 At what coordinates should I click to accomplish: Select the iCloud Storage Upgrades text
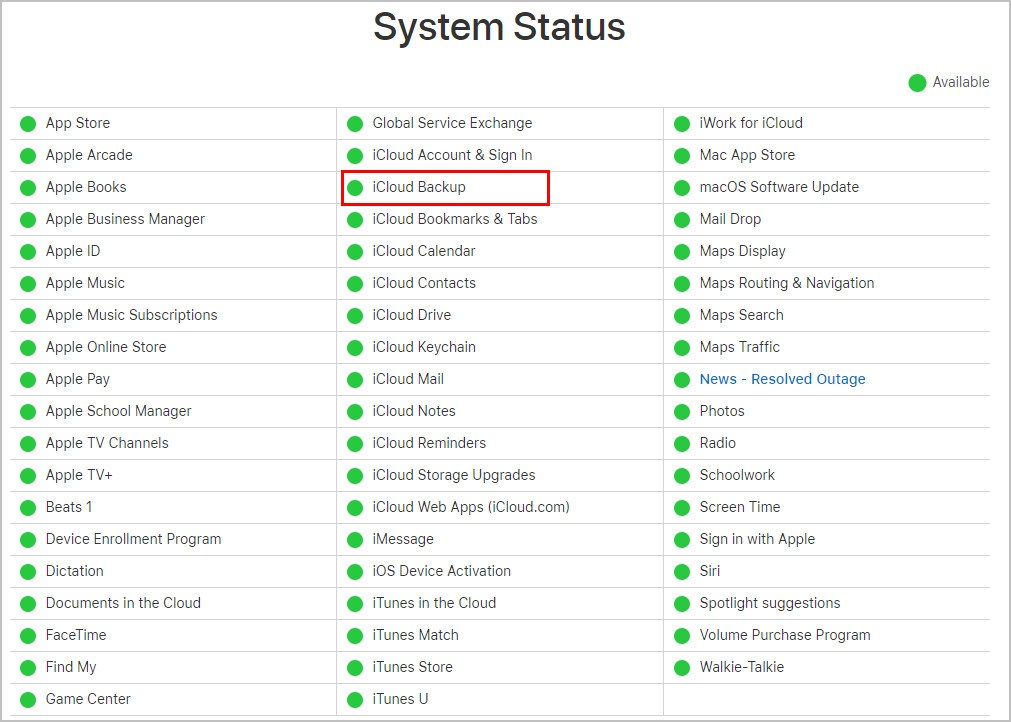pyautogui.click(x=454, y=475)
